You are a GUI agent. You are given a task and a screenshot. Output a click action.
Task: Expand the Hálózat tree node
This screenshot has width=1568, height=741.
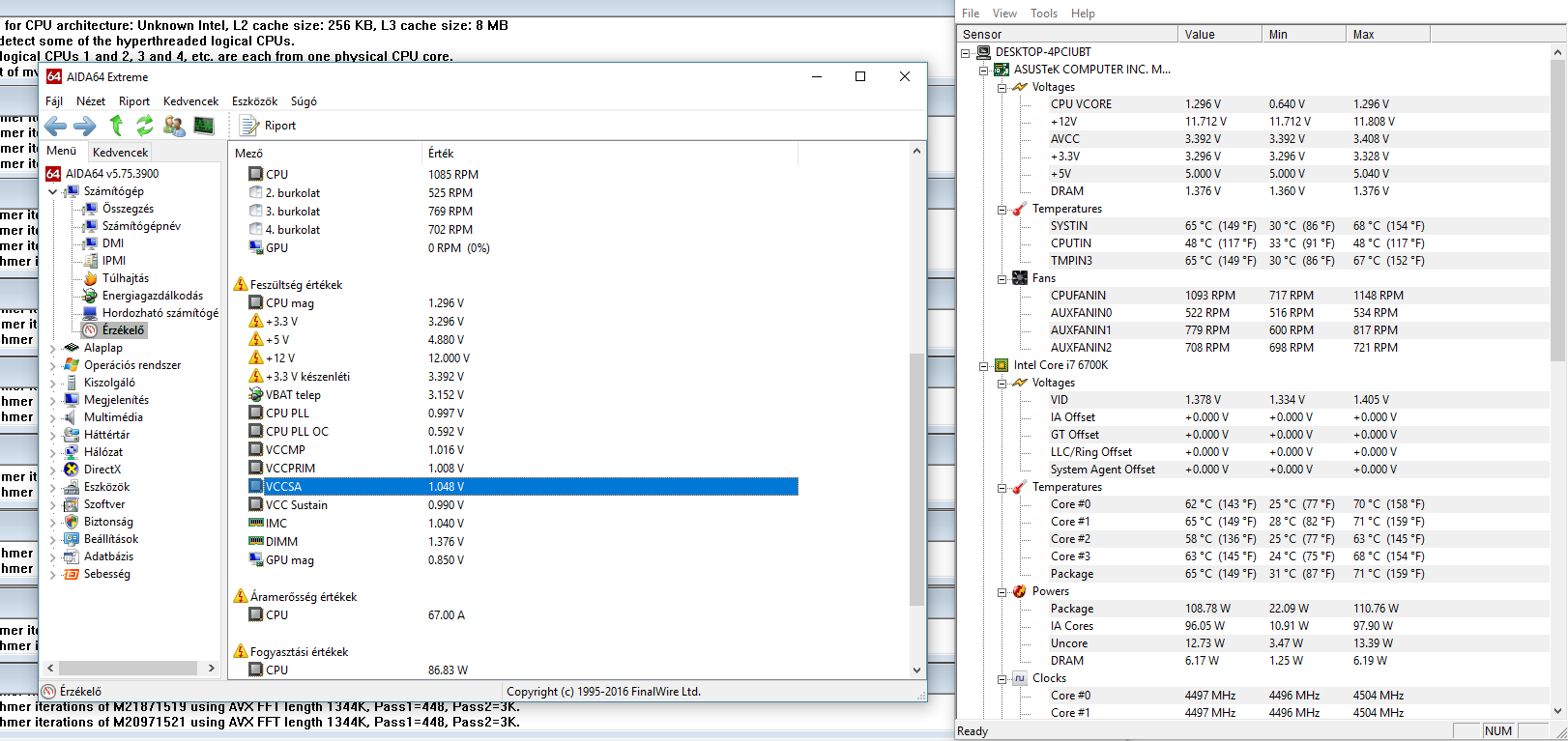point(53,452)
